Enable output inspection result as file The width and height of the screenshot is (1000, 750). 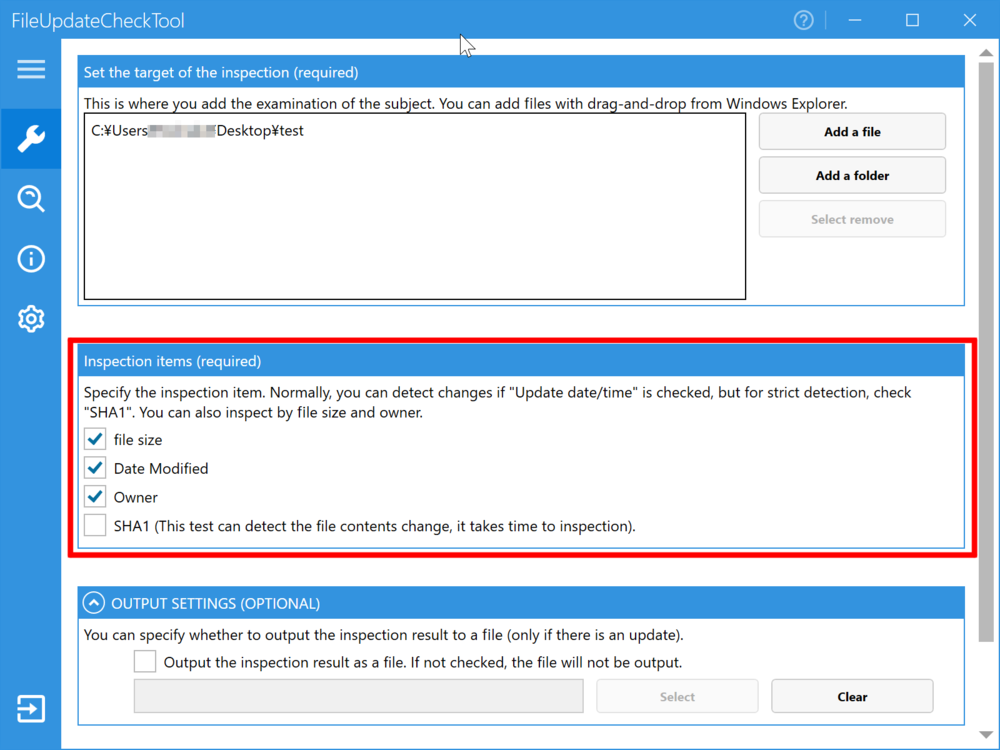[145, 662]
